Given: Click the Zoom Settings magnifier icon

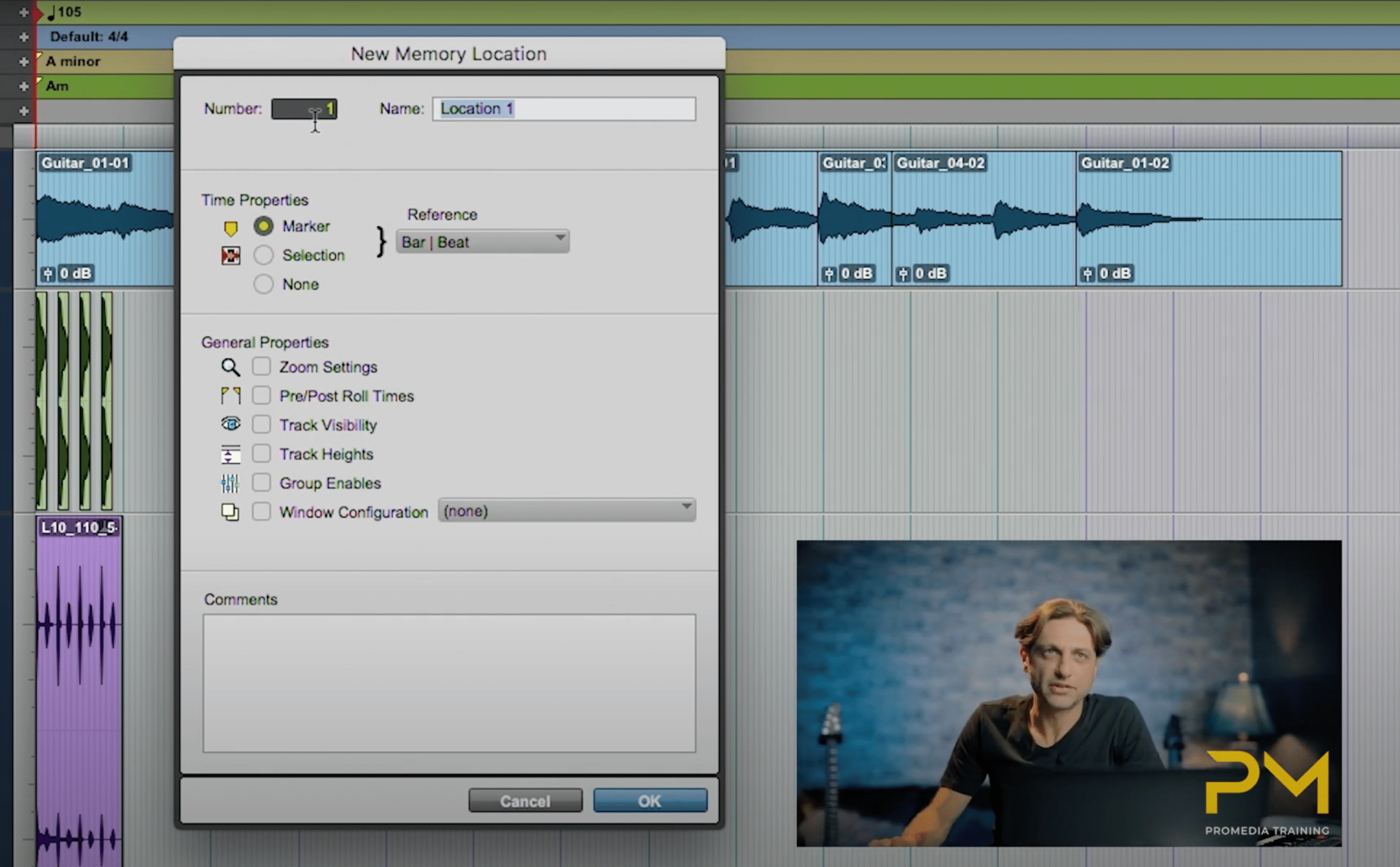Looking at the screenshot, I should click(230, 367).
